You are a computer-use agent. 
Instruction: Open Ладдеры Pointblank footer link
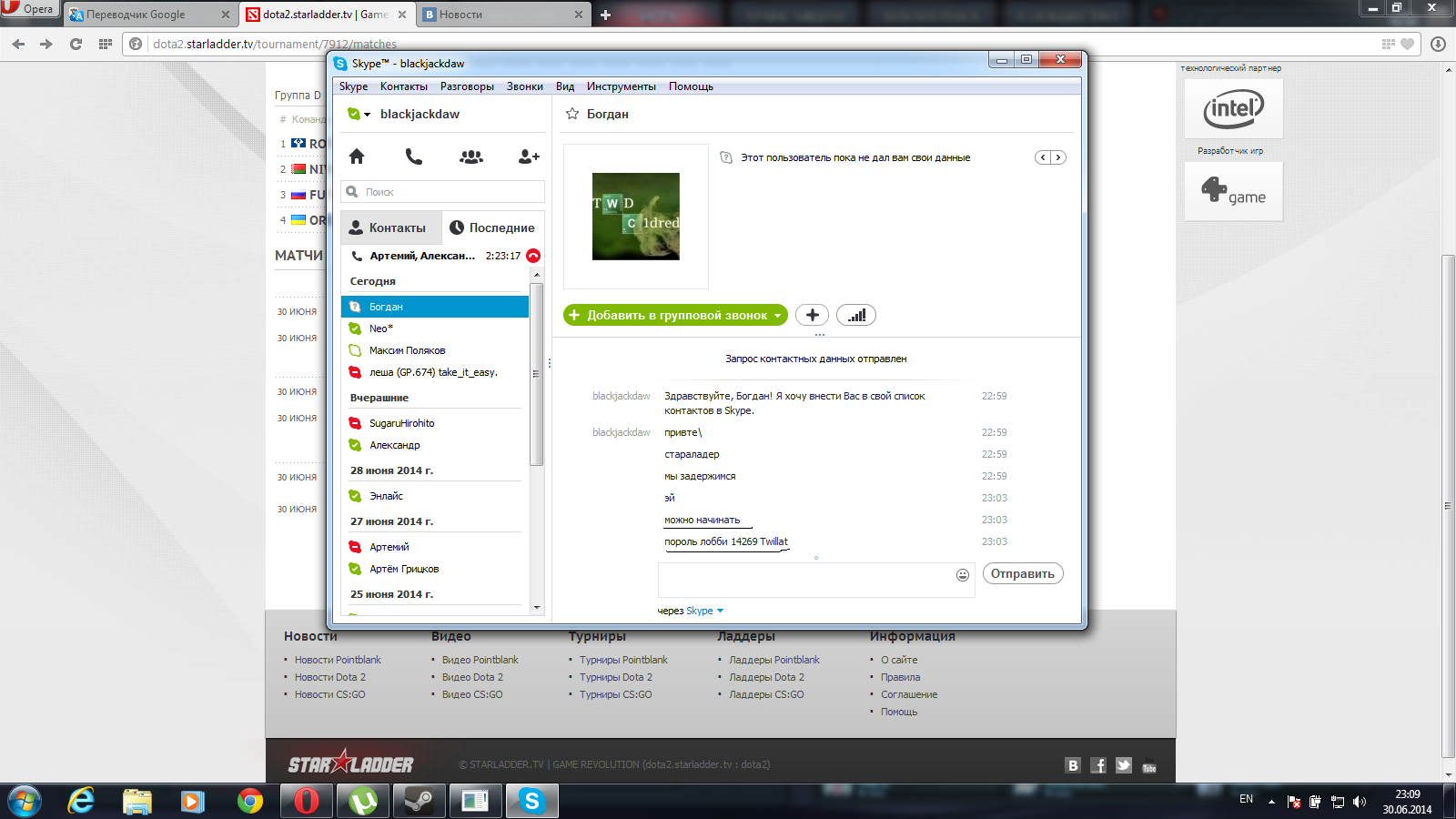773,660
